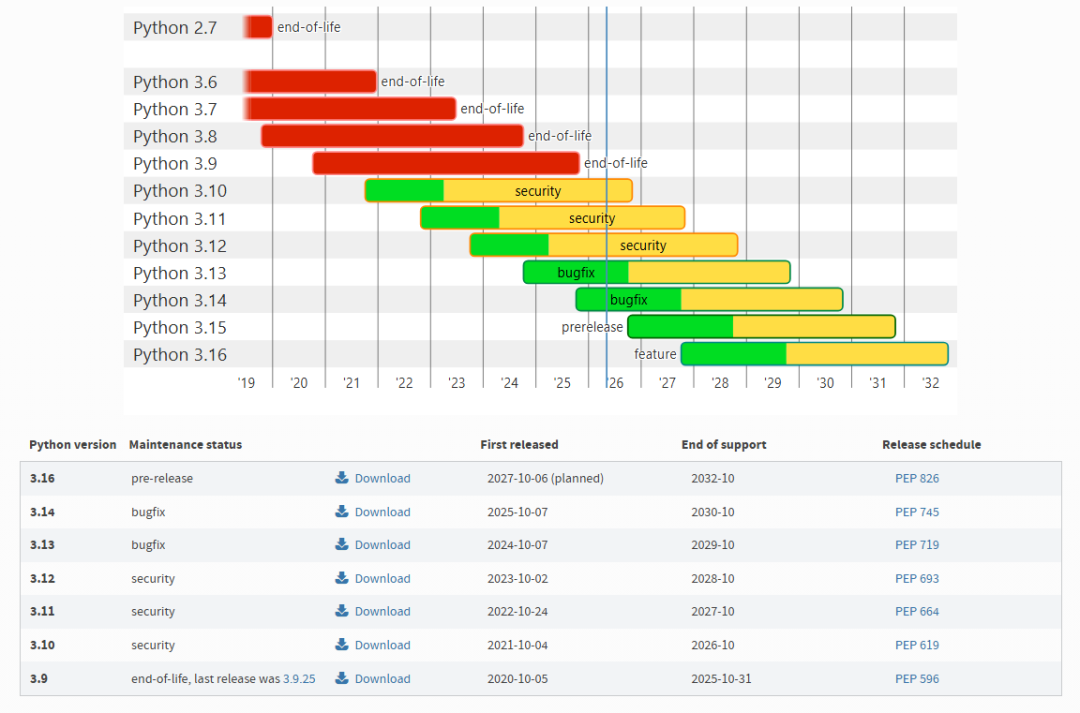Click the 'Release schedule' column header
Viewport: 1080px width, 713px height.
pyautogui.click(x=931, y=444)
